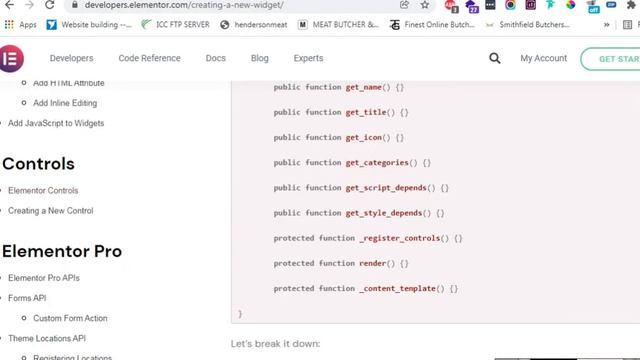Bookmark this page with the star icon
Viewport: 640px width, 360px height.
pos(425,5)
